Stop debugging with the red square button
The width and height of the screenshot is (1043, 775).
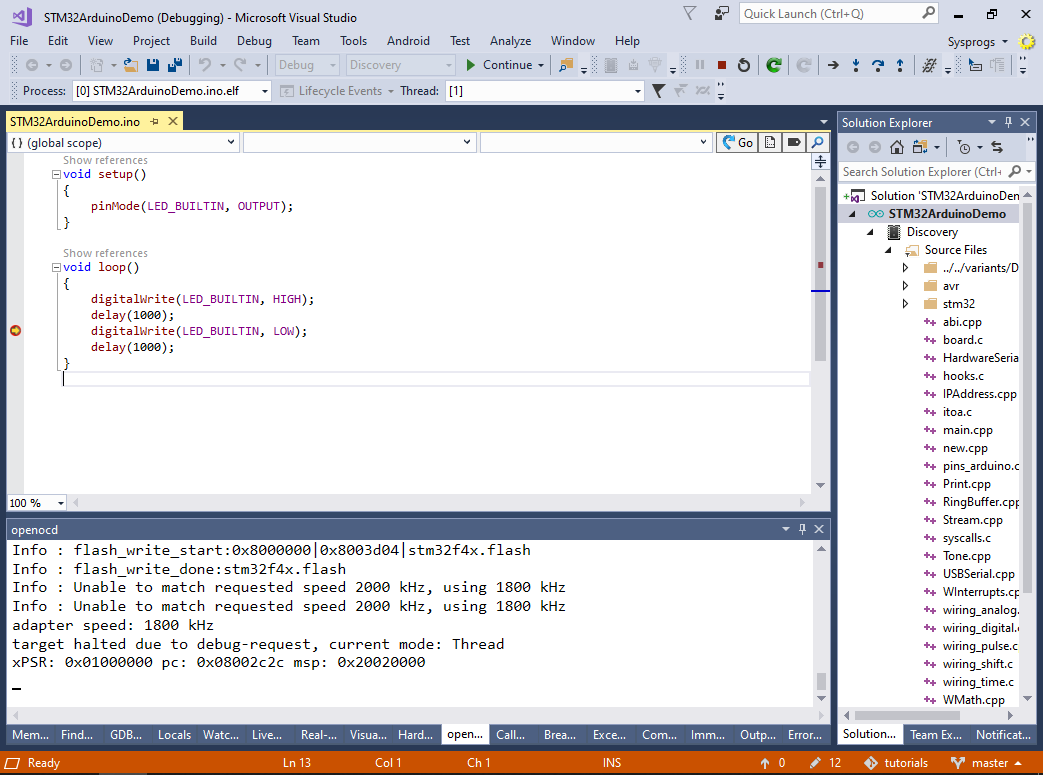722,65
